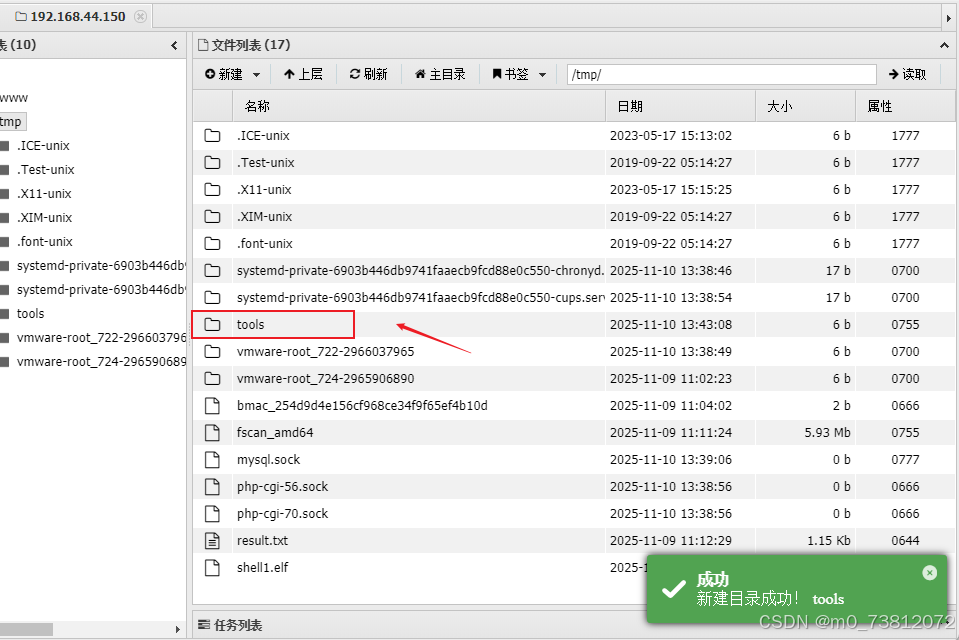Click the tools folder icon in file list
This screenshot has width=959, height=640.
(x=212, y=324)
